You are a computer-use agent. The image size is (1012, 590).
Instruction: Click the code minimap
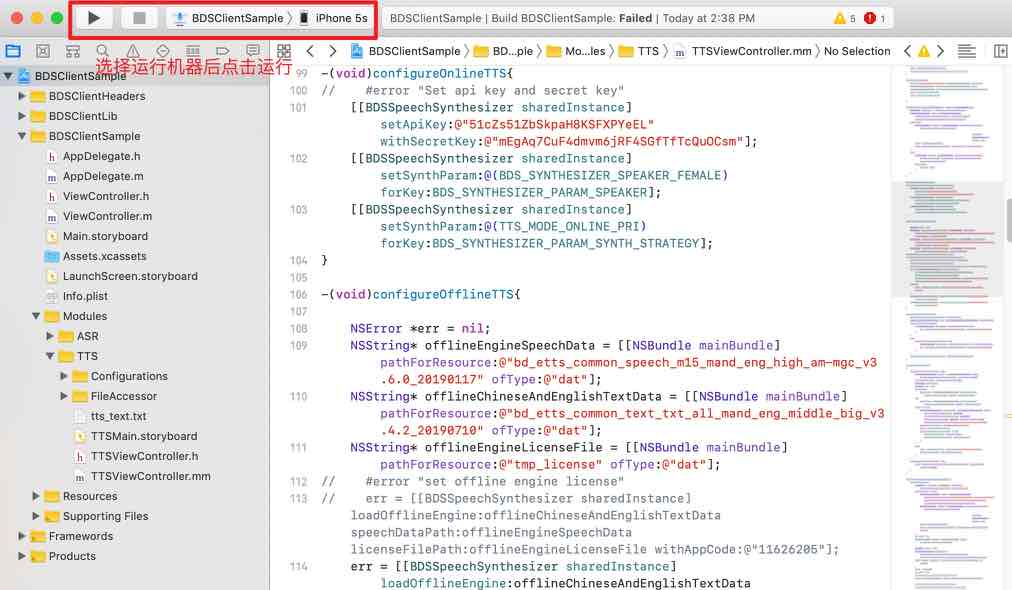click(x=947, y=327)
